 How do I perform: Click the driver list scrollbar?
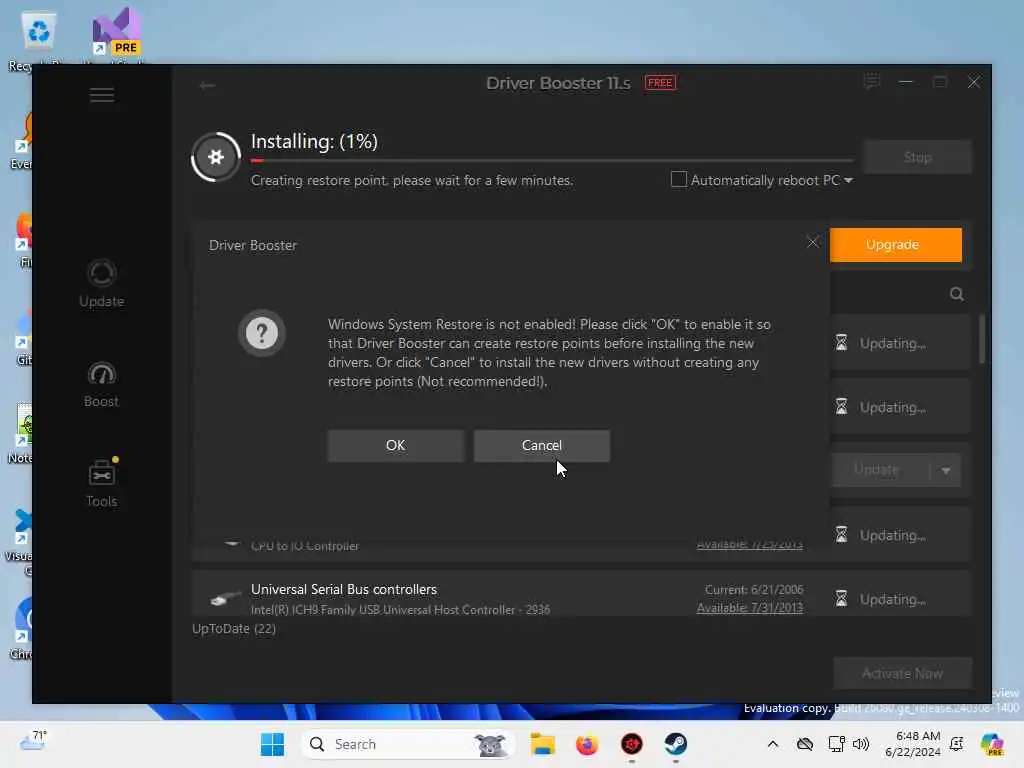pos(982,340)
